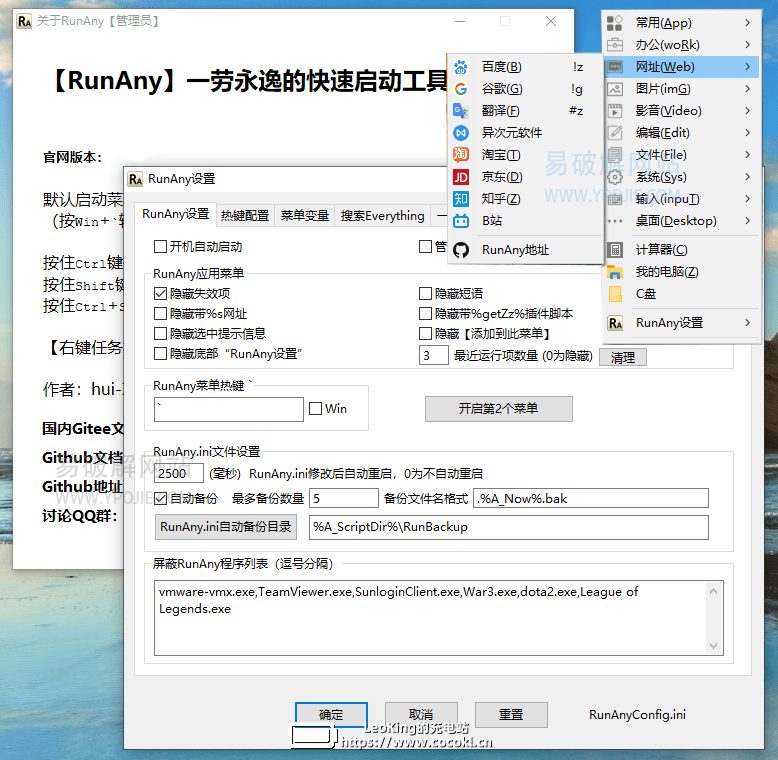The width and height of the screenshot is (778, 760).
Task: Enable the 隐藏短语 checkbox
Action: (x=425, y=294)
